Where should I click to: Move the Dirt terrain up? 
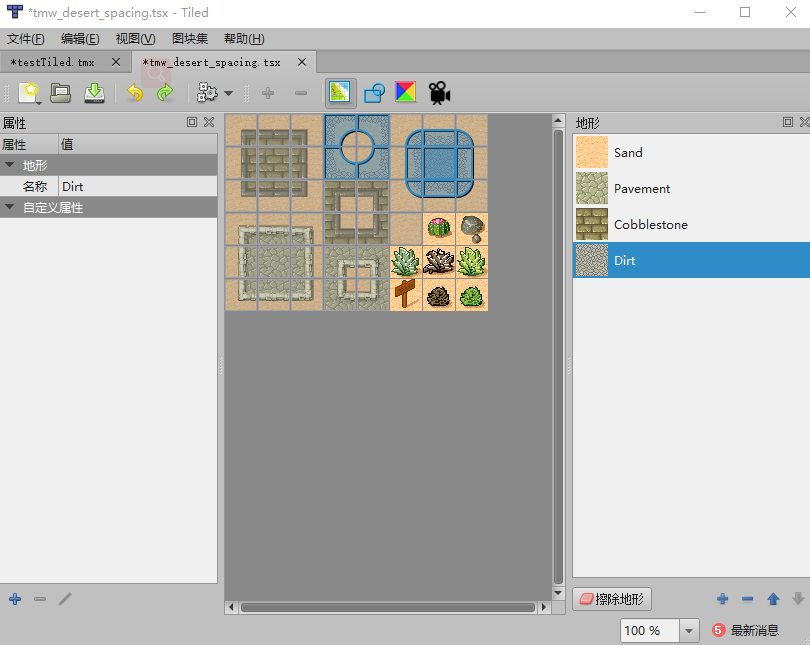coord(772,599)
